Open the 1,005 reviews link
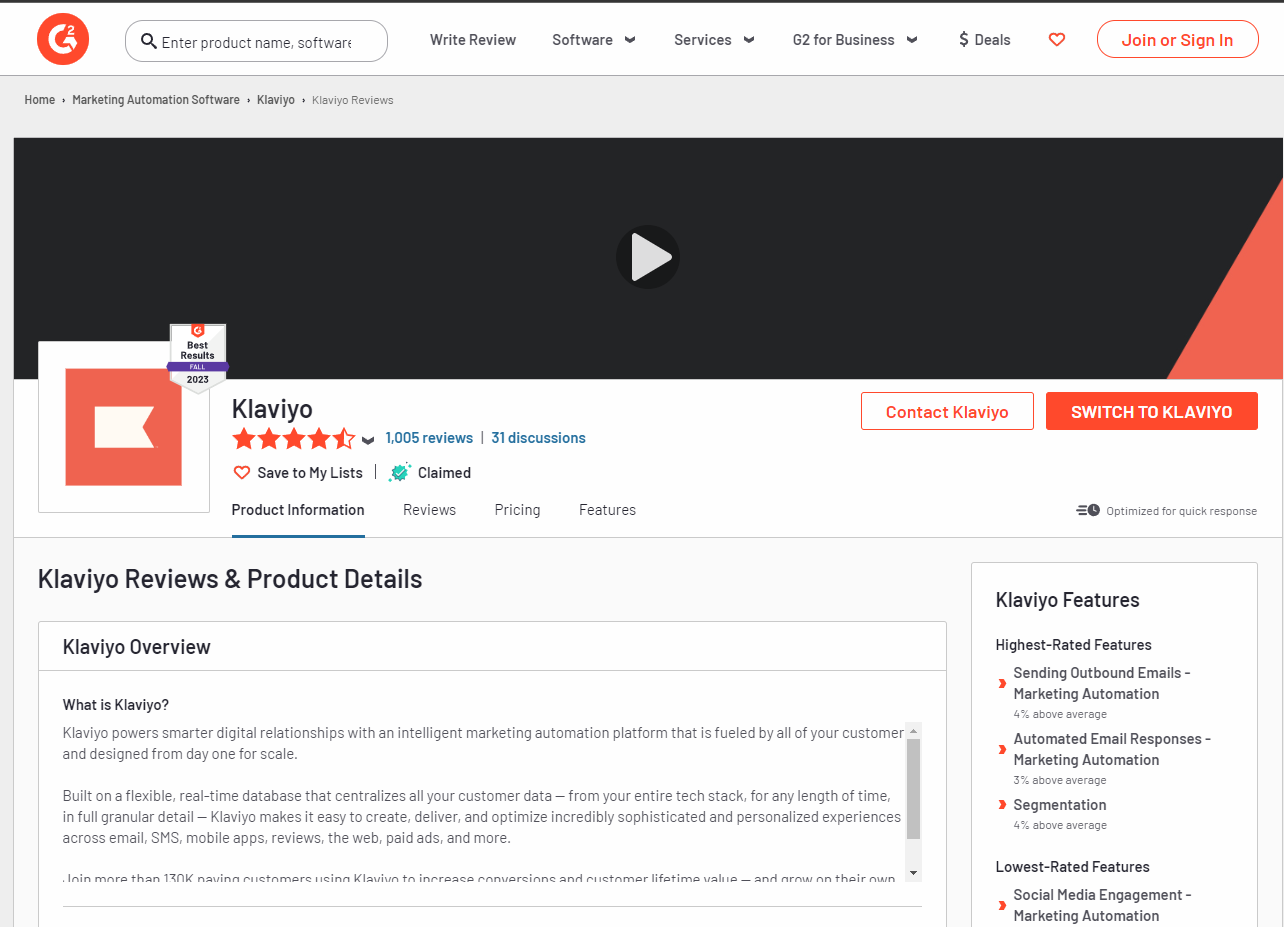 point(429,438)
